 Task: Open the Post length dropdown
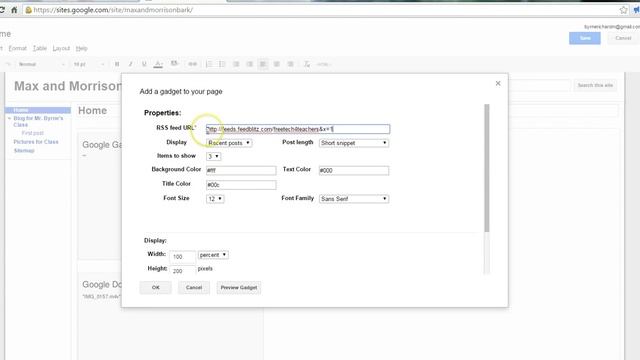pos(354,143)
